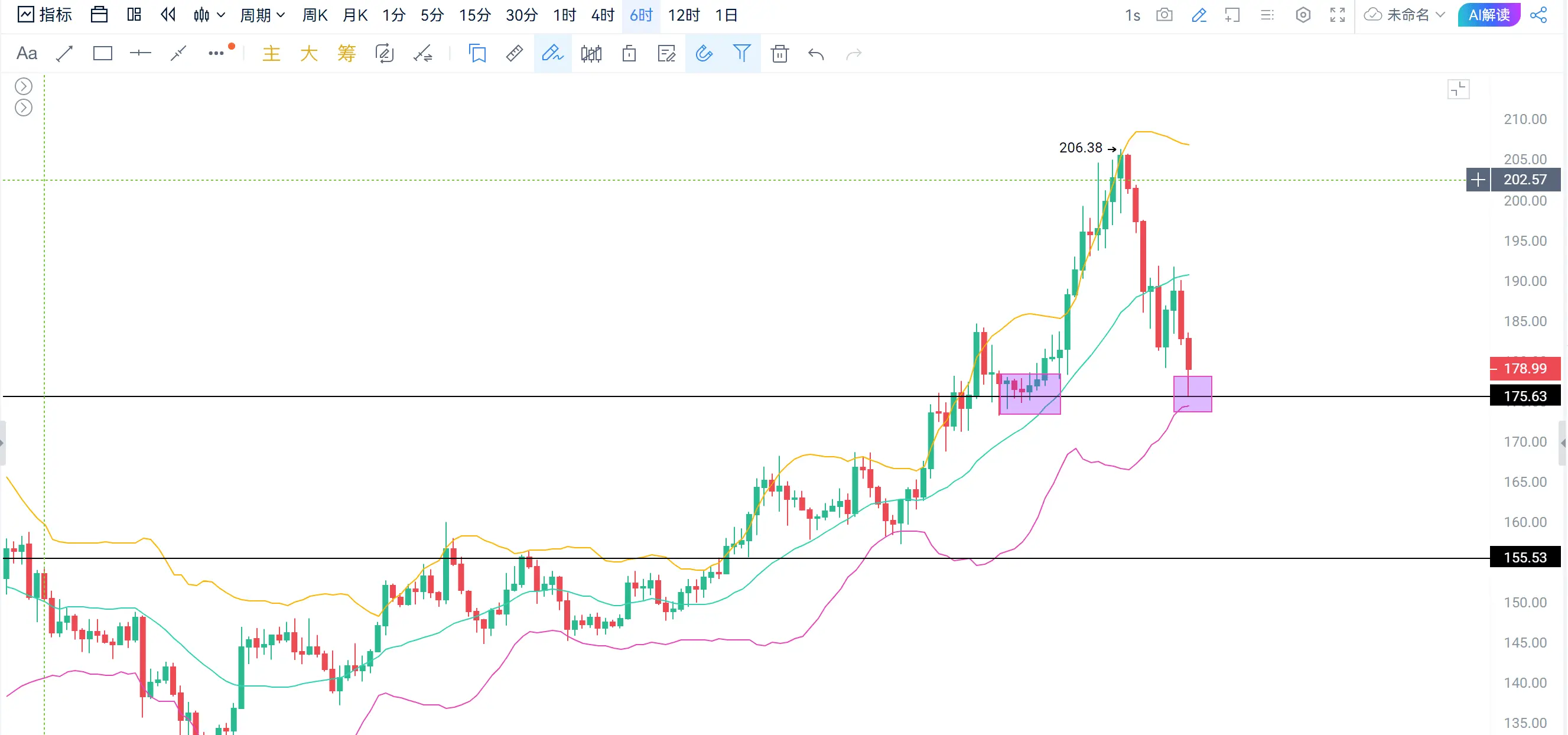This screenshot has width=1568, height=735.
Task: Expand the first circled arrow legend
Action: [x=23, y=86]
